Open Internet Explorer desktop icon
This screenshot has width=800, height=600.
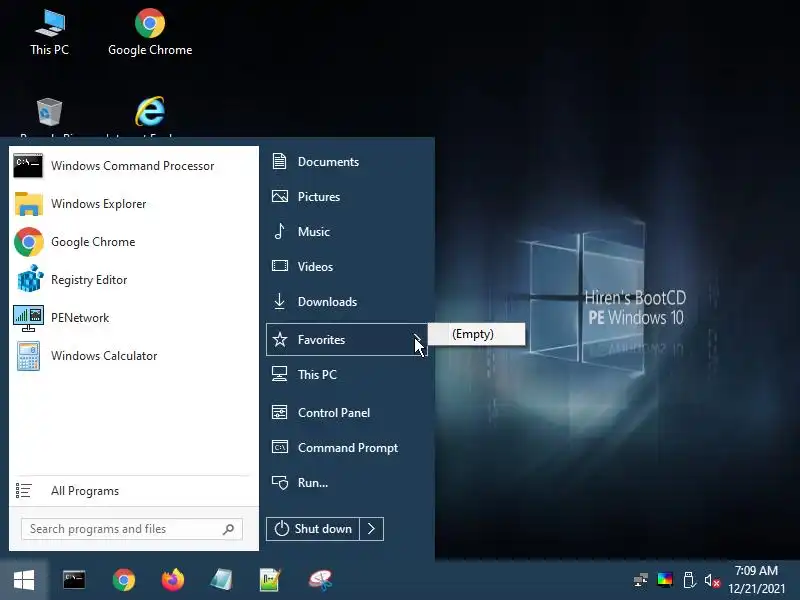point(150,116)
